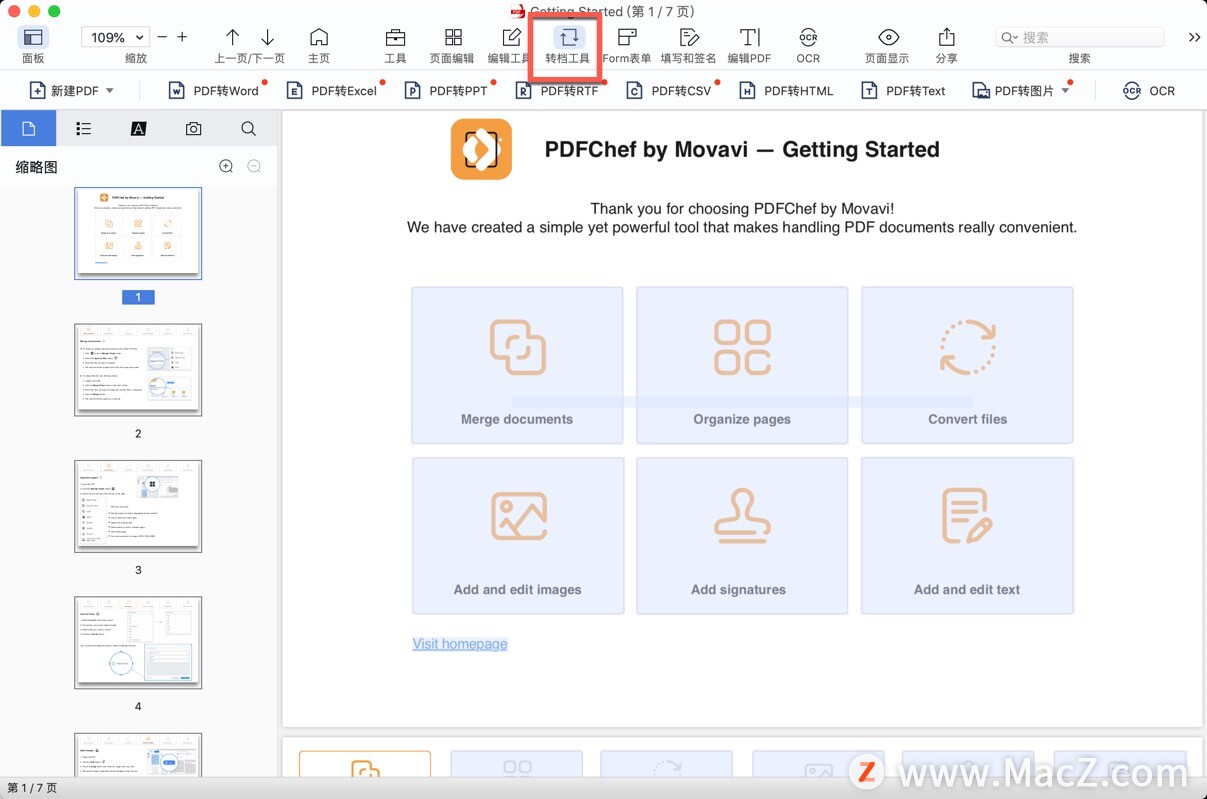Select the 编辑PDF tool
Viewport: 1207px width, 799px height.
point(749,37)
